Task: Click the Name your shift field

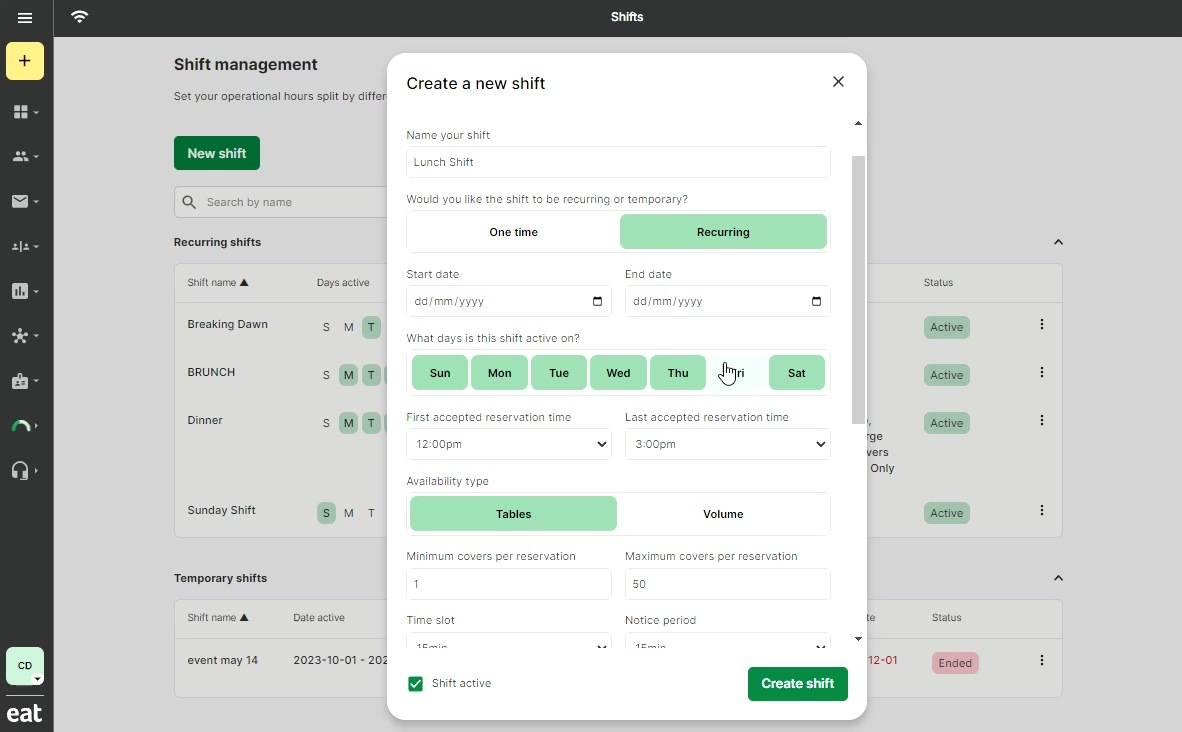Action: point(618,162)
